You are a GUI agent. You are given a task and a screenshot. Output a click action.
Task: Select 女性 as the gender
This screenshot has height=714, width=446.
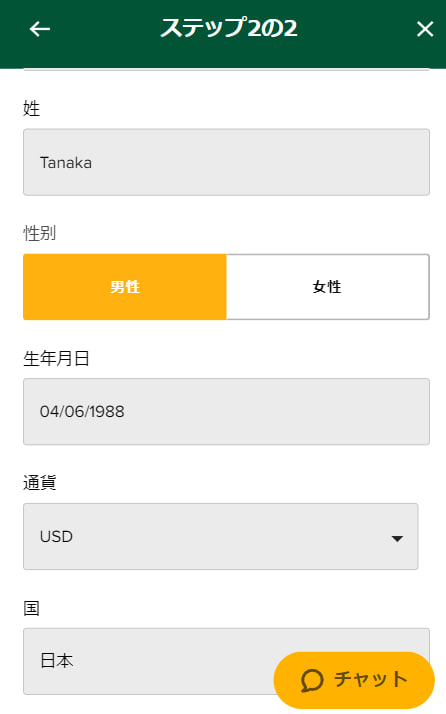tap(328, 287)
